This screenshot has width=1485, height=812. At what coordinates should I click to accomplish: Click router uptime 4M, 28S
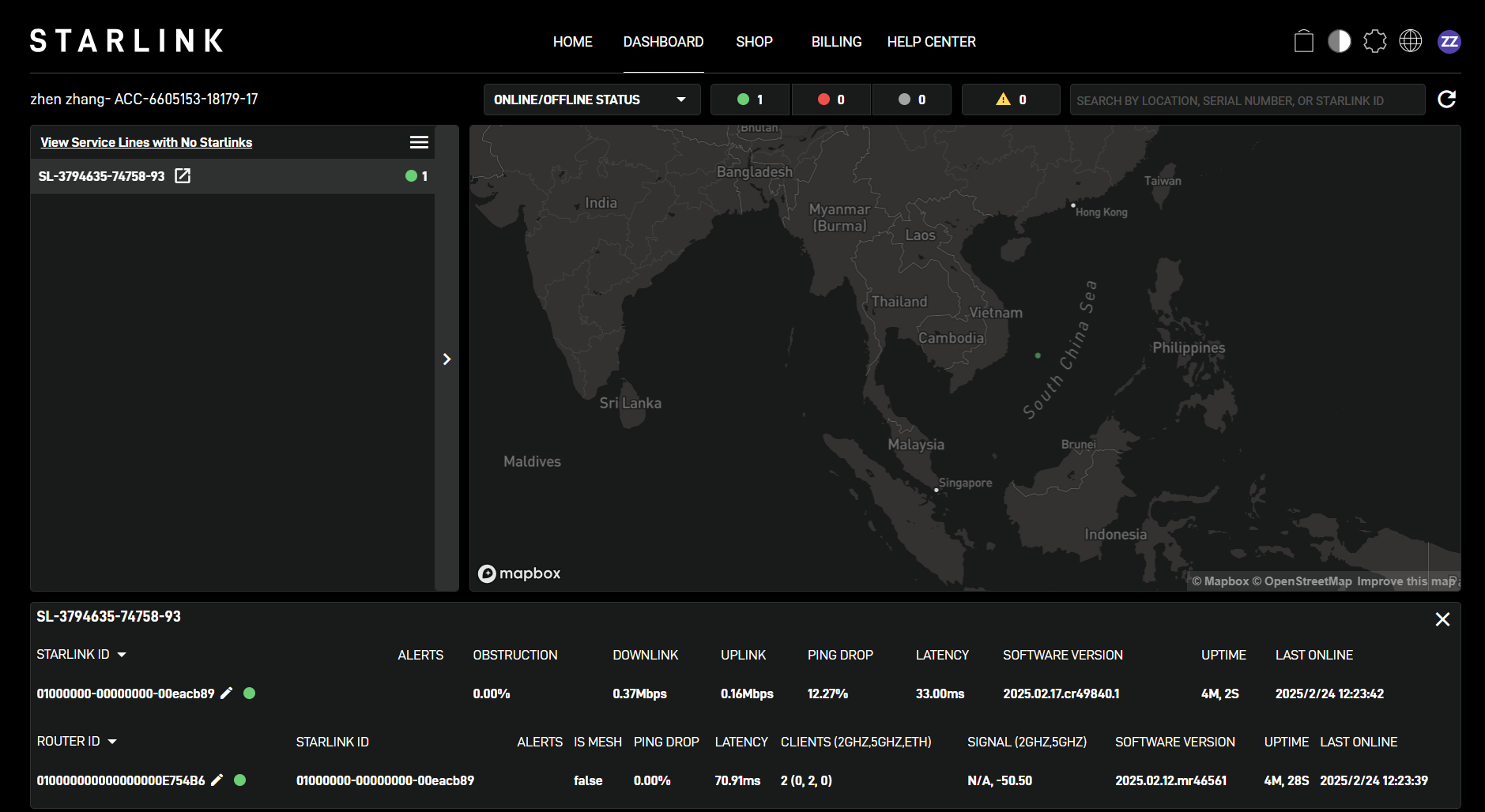tap(1286, 780)
